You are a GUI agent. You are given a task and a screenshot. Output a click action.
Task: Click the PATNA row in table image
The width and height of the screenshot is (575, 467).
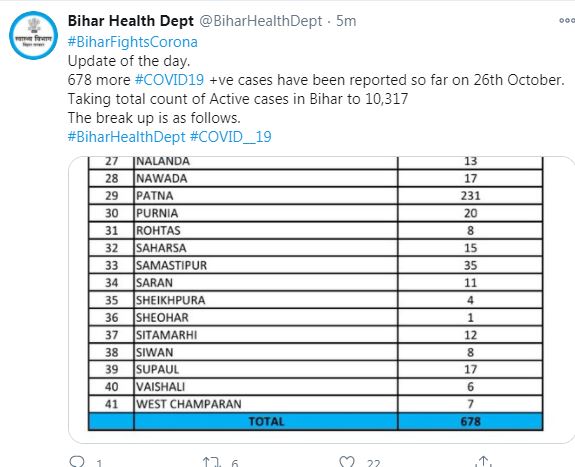[315, 196]
